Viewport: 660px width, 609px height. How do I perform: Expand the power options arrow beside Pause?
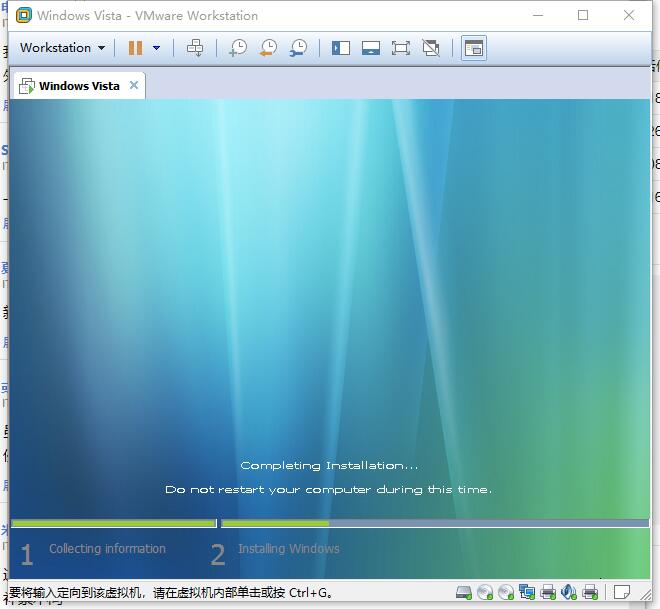157,48
